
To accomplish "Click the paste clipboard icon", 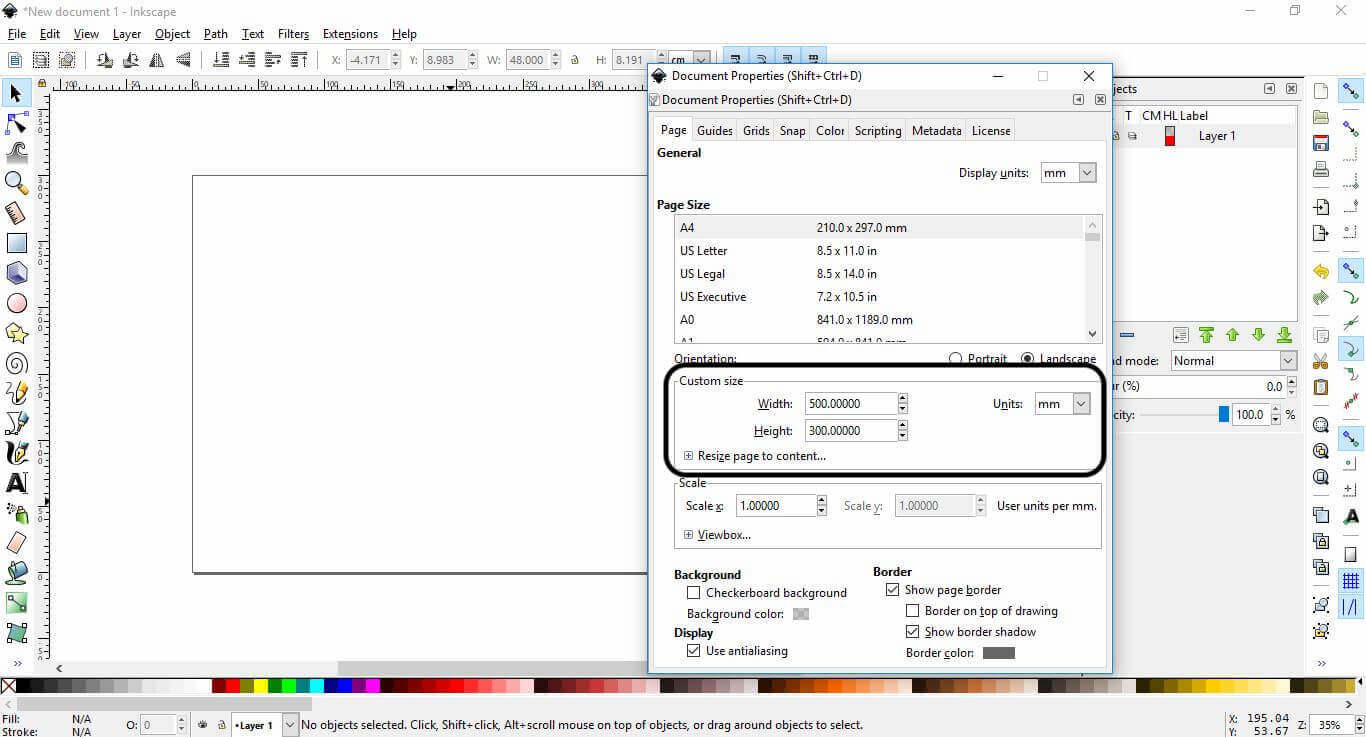I will click(x=1321, y=387).
